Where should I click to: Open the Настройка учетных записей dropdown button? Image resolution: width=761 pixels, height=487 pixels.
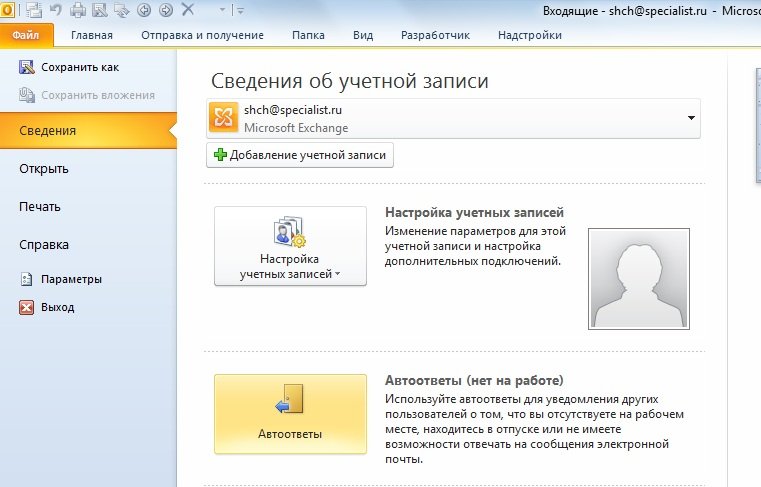[290, 246]
